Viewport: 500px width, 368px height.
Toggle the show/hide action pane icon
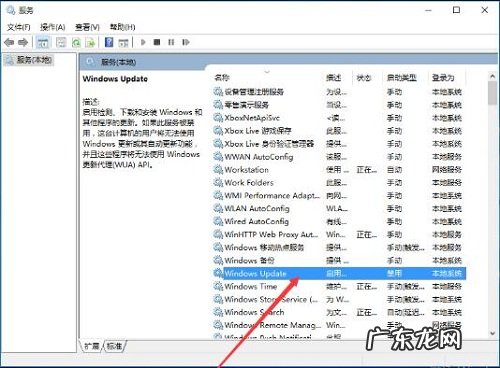[x=123, y=42]
